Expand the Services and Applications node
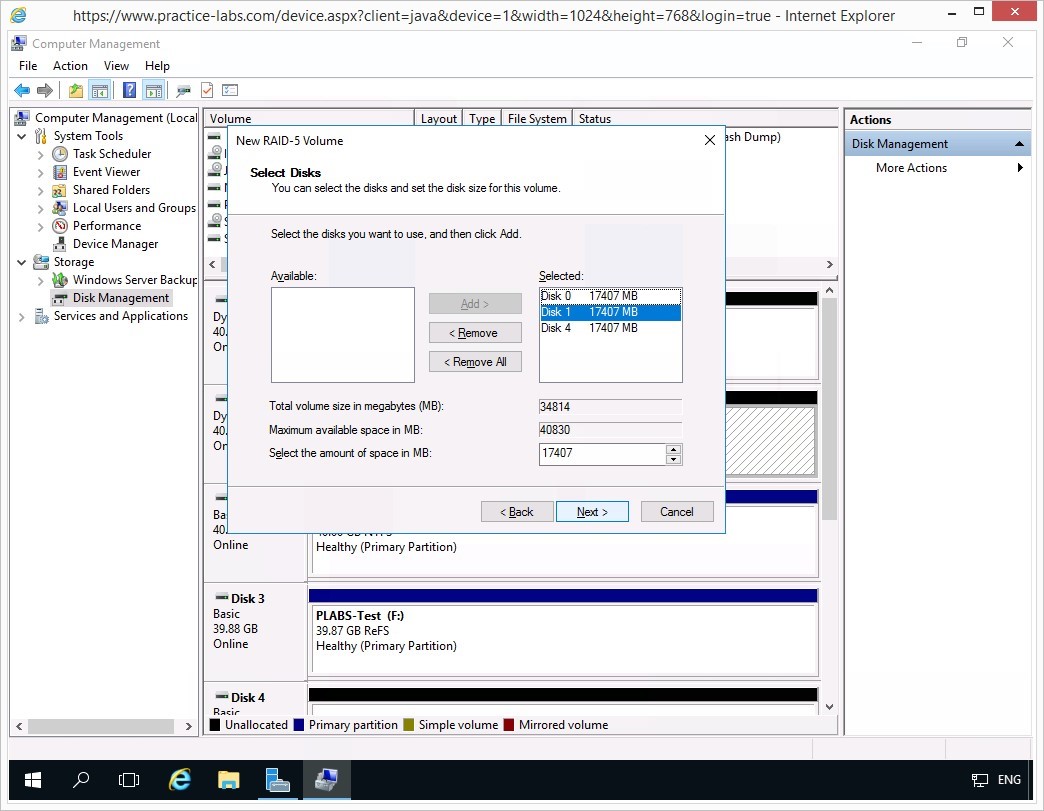This screenshot has height=811, width=1044. tap(22, 316)
